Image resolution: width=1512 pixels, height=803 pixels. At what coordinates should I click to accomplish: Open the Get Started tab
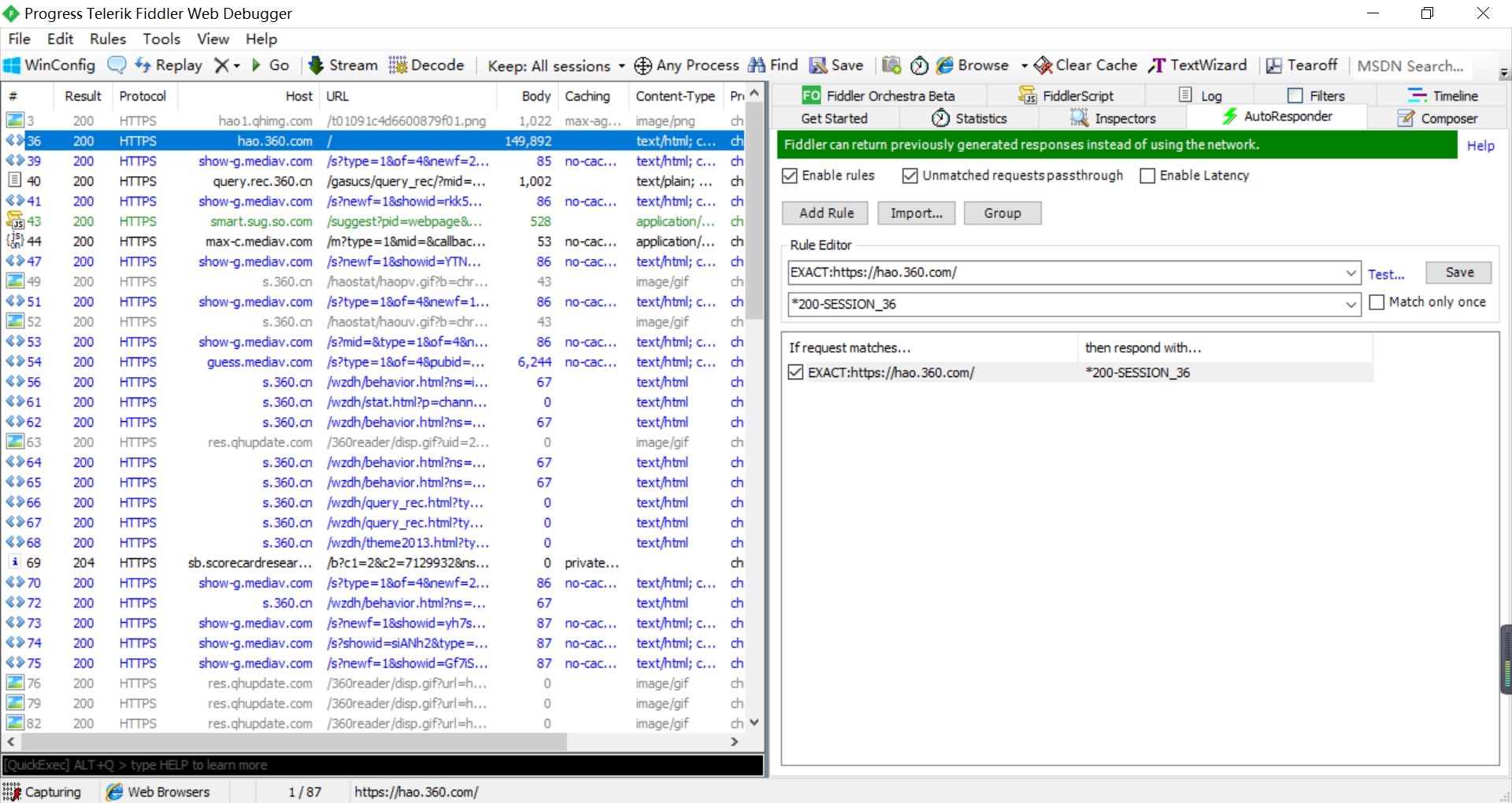834,119
